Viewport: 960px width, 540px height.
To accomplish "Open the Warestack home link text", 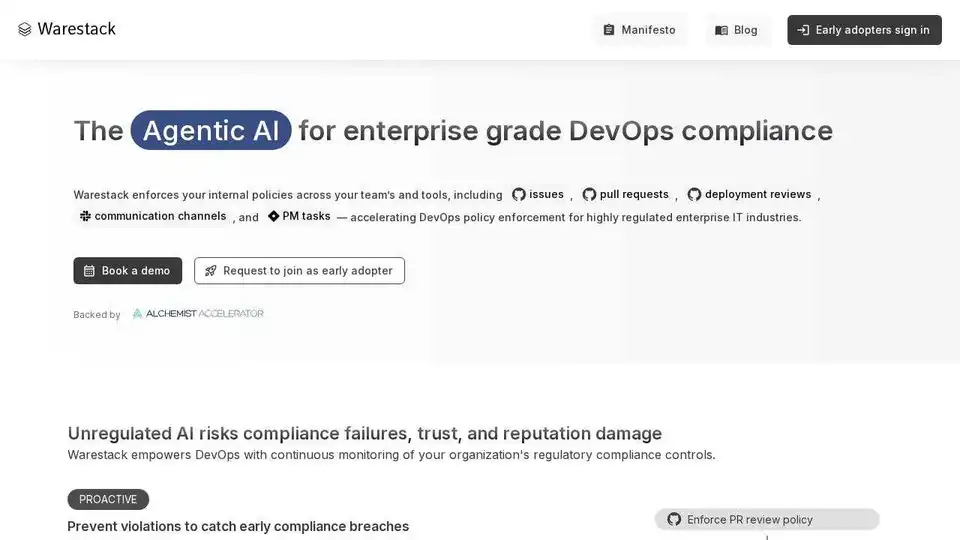I will coord(77,29).
